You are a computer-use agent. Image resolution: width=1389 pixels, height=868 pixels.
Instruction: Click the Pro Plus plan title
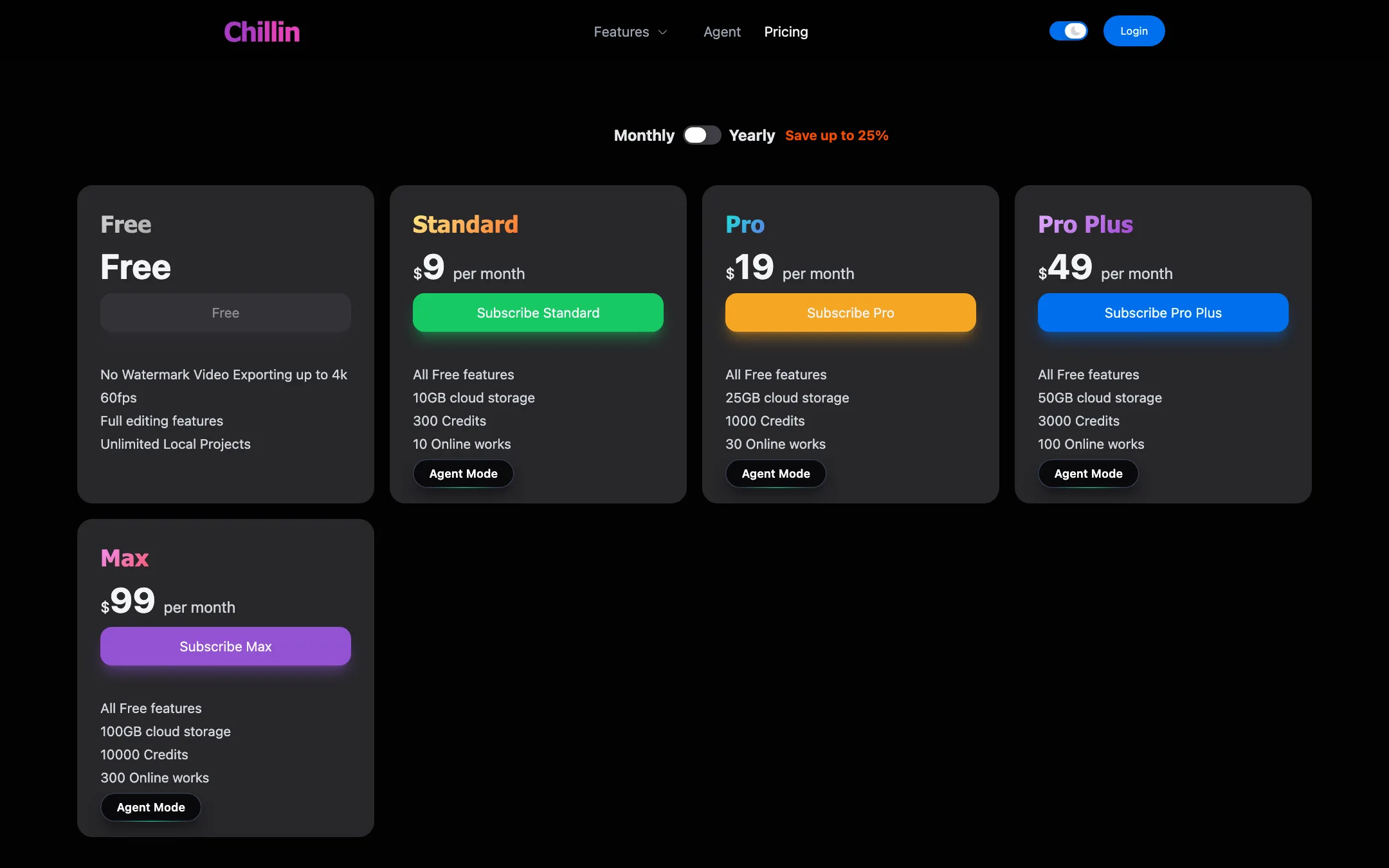1085,224
